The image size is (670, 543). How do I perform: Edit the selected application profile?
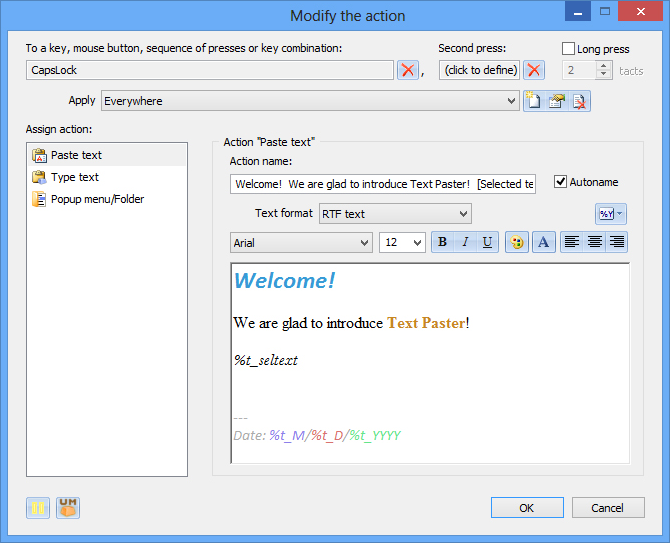557,101
